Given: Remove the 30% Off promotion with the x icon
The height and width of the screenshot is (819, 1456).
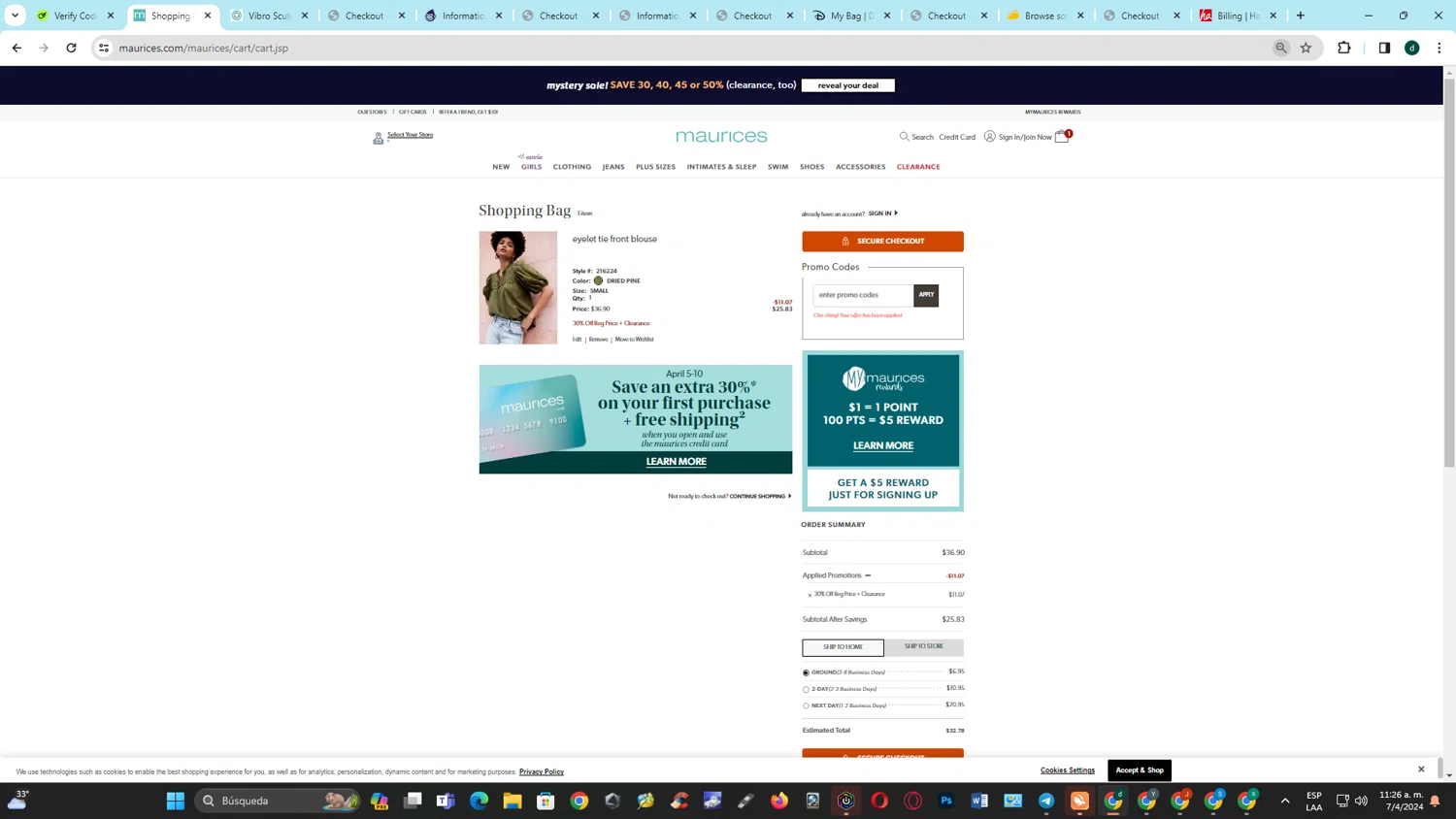Looking at the screenshot, I should (x=810, y=595).
